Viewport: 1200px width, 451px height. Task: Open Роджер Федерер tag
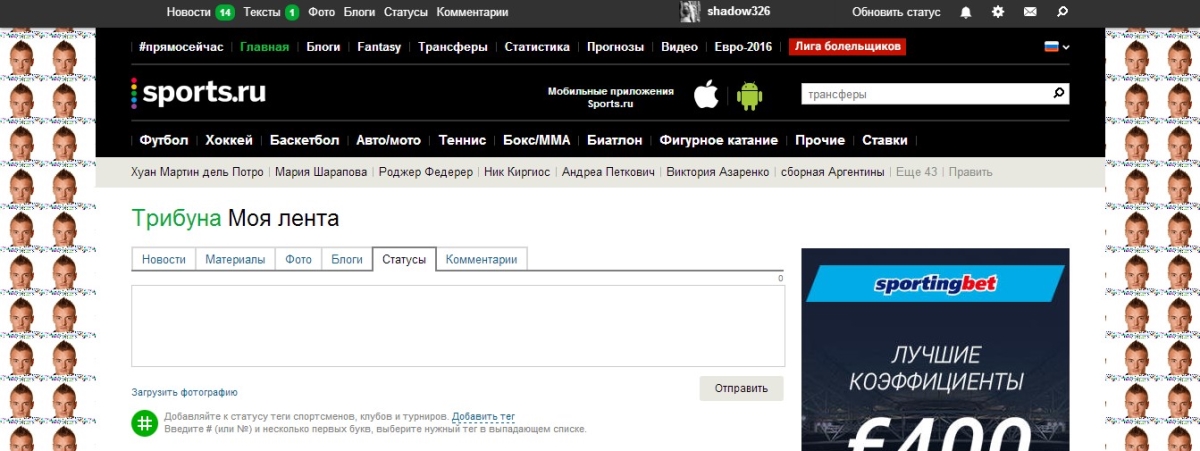coord(426,172)
